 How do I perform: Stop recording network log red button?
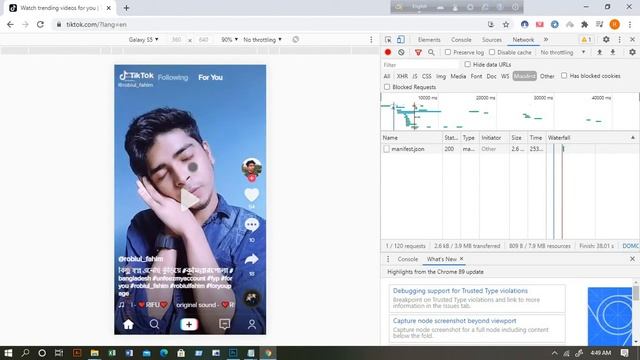(388, 52)
